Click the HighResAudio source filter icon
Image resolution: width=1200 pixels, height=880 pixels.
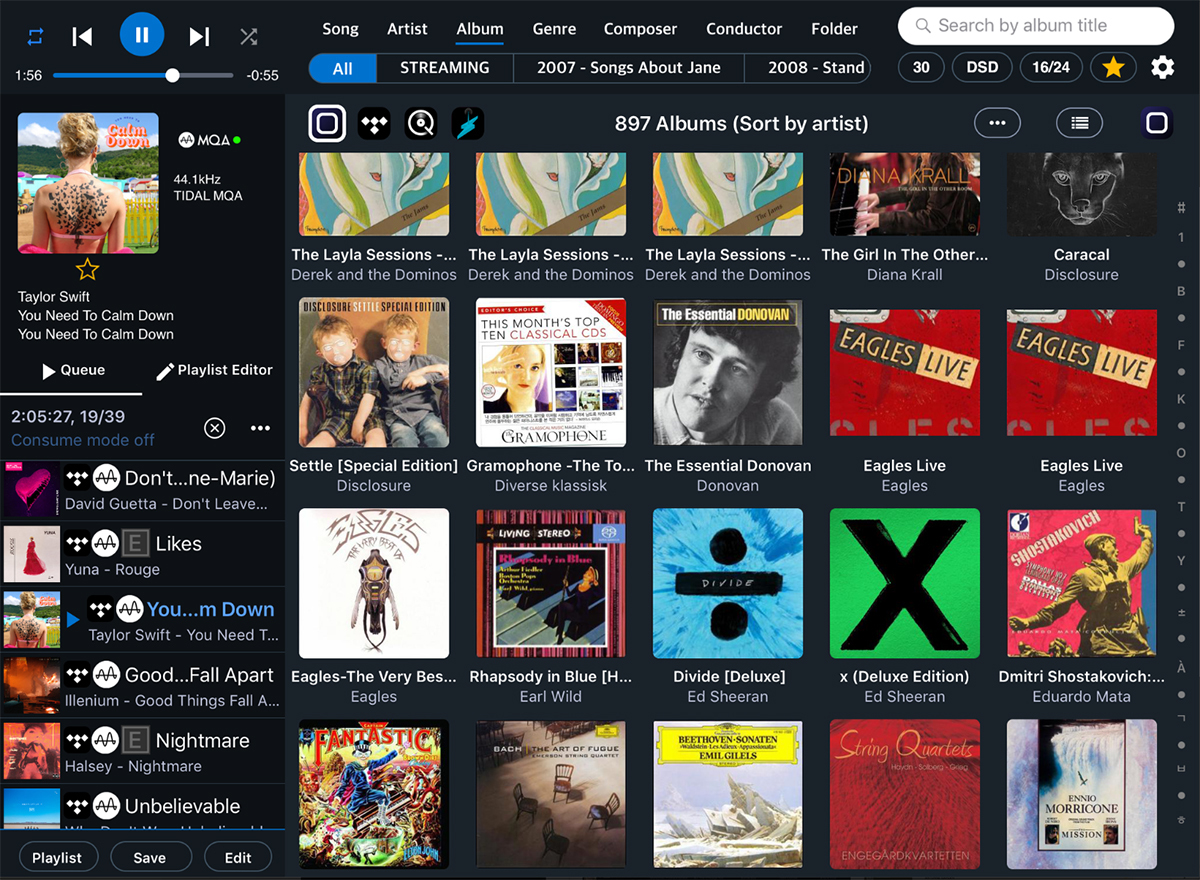point(467,124)
